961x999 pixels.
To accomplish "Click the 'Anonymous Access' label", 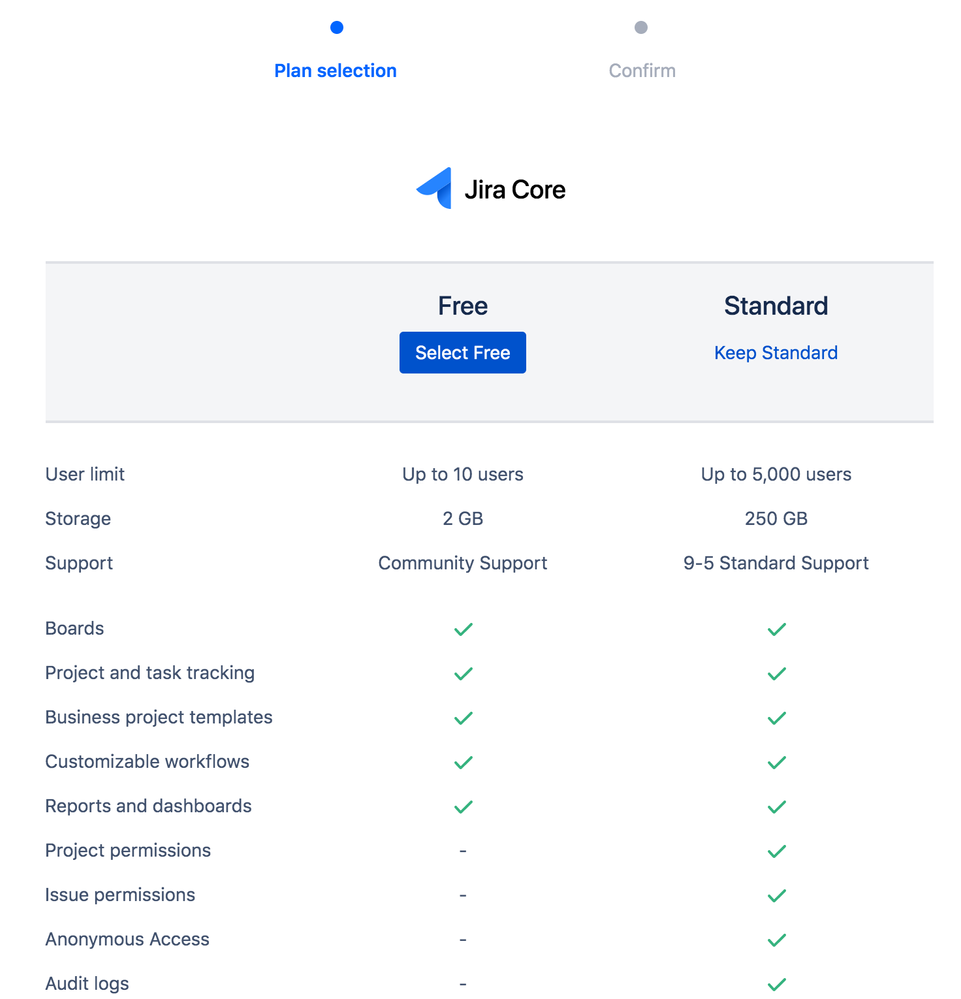I will click(127, 939).
